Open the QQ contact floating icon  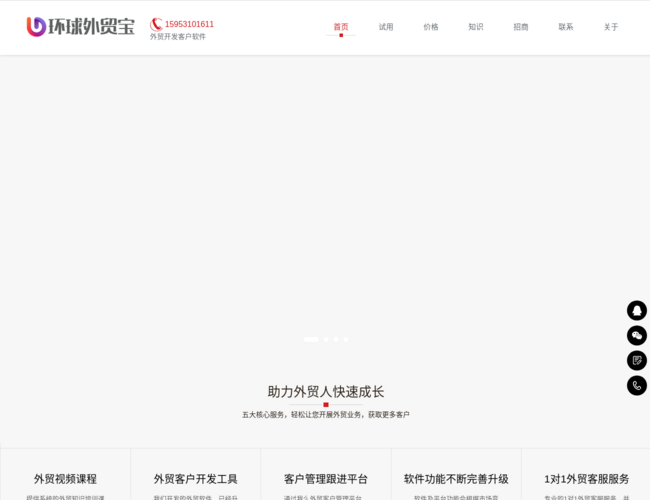click(x=637, y=311)
